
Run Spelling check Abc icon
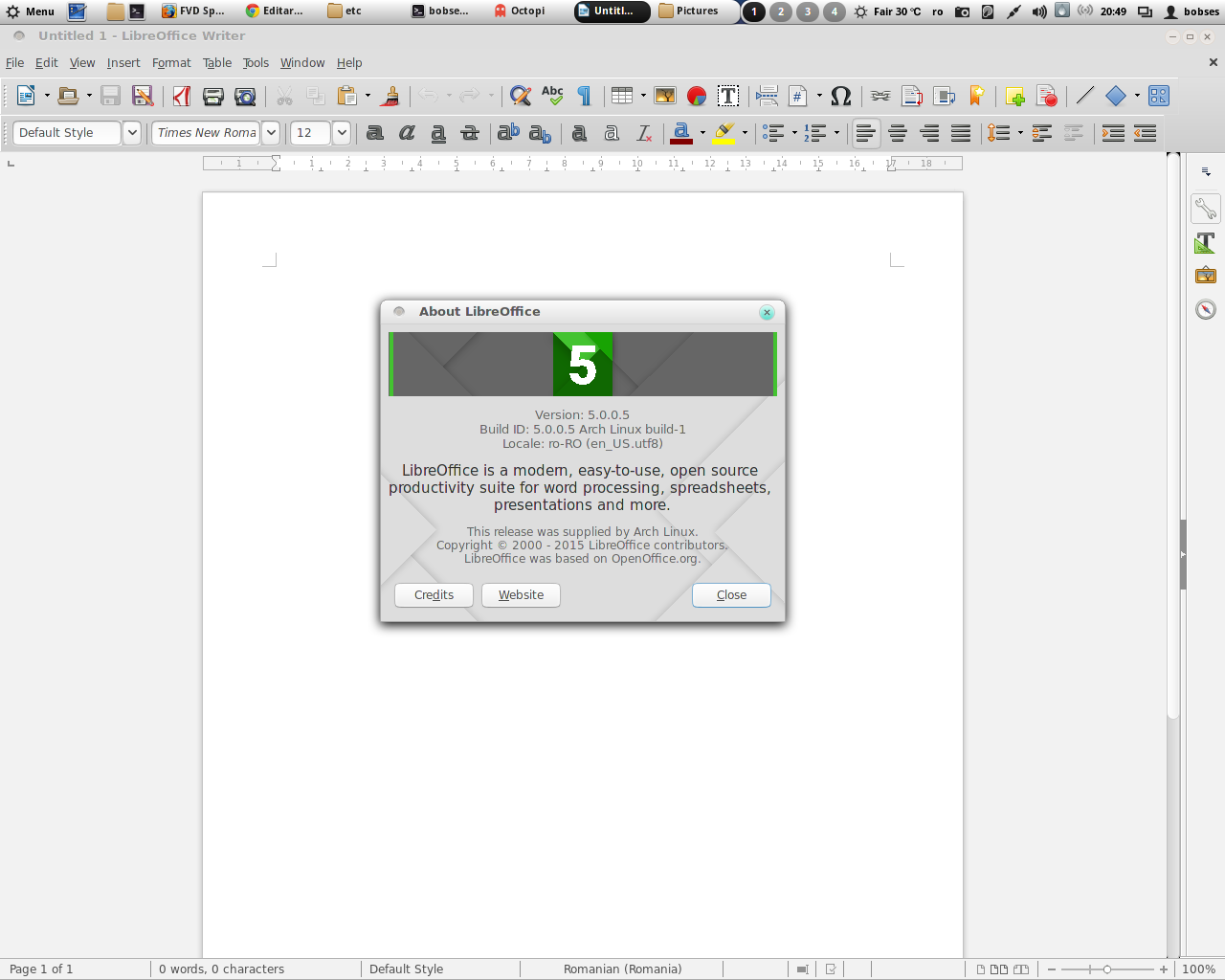[552, 96]
